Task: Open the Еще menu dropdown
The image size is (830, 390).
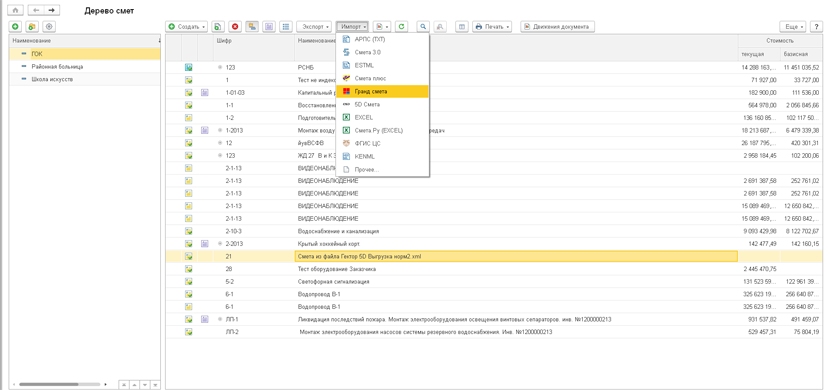Action: pos(793,26)
